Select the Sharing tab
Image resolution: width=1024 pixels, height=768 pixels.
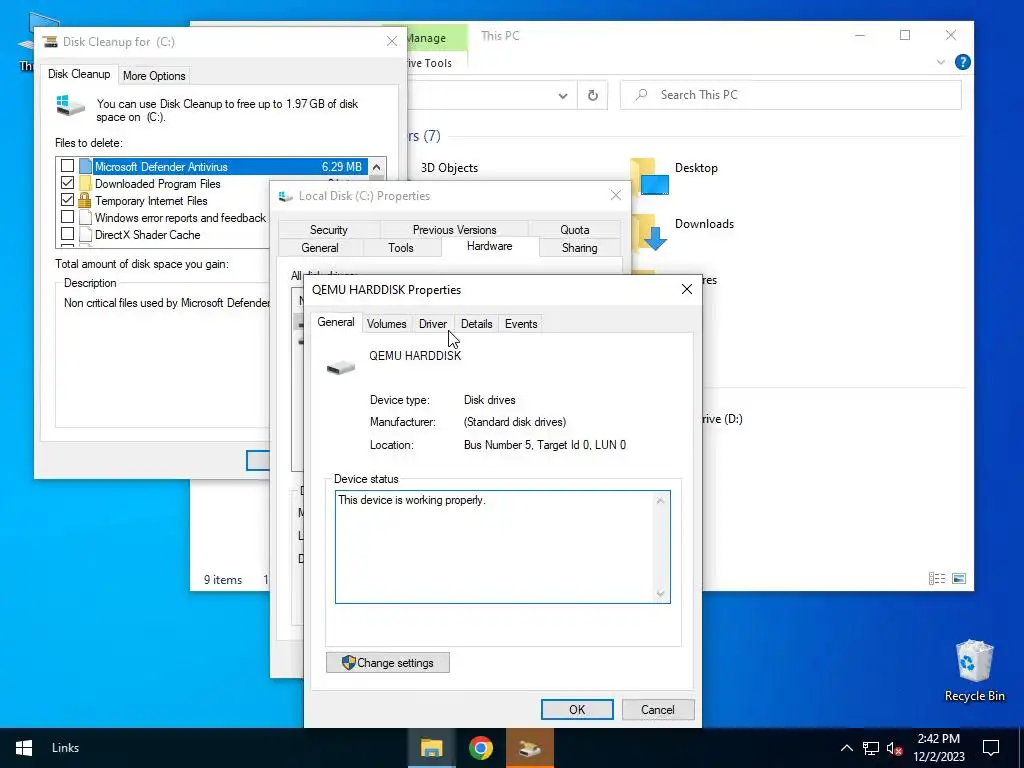point(579,248)
